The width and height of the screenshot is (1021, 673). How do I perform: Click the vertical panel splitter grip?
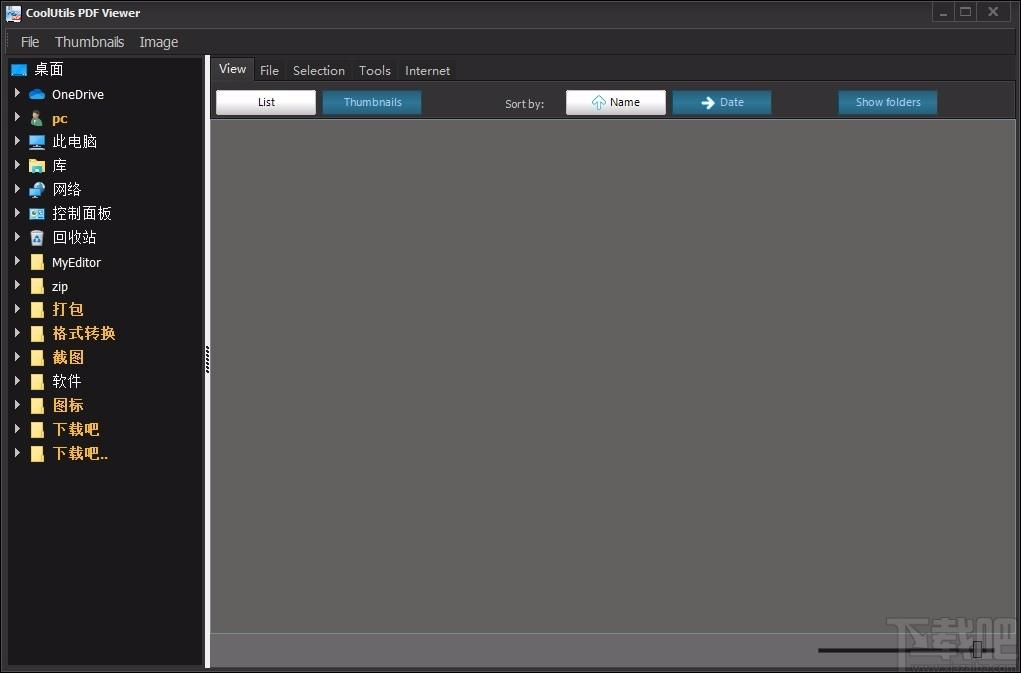pos(207,359)
